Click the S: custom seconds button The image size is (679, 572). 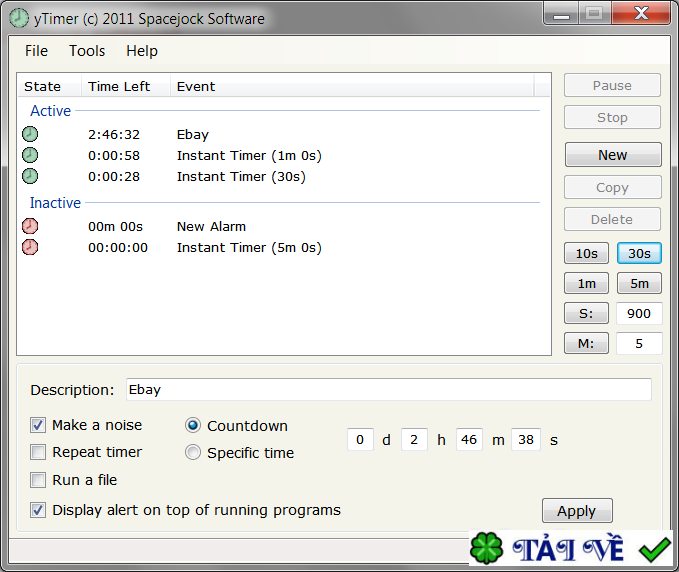pyautogui.click(x=586, y=313)
